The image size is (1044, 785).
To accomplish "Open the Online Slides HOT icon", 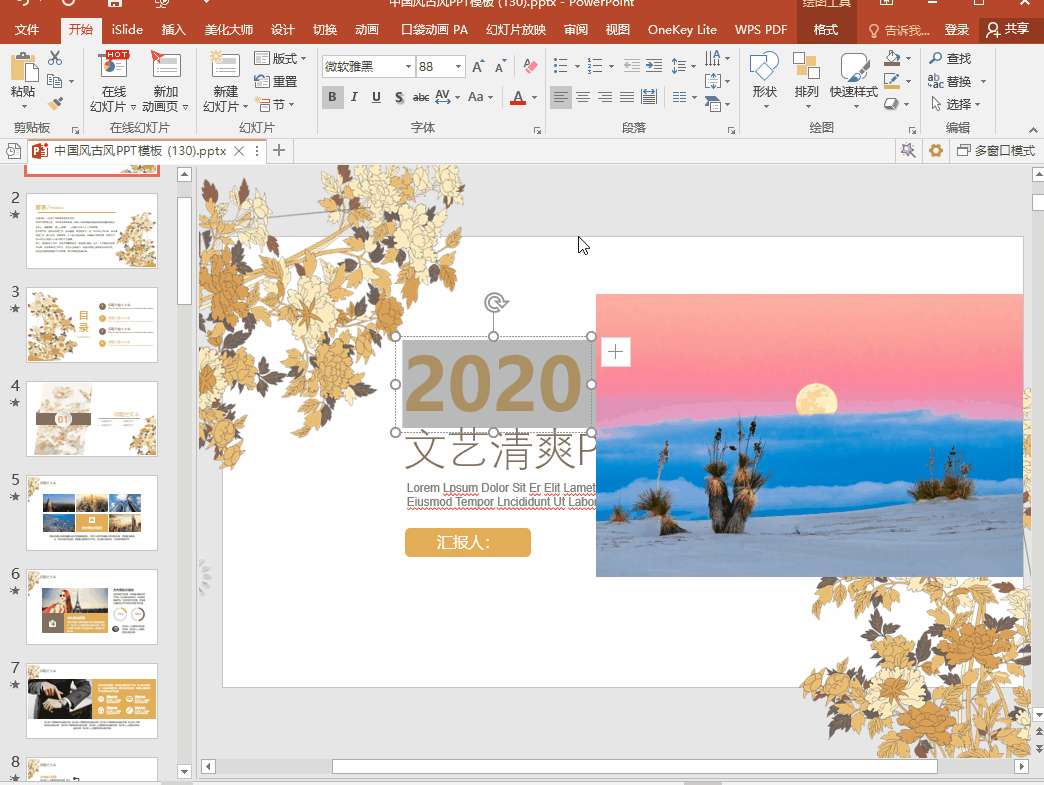I will click(x=114, y=65).
